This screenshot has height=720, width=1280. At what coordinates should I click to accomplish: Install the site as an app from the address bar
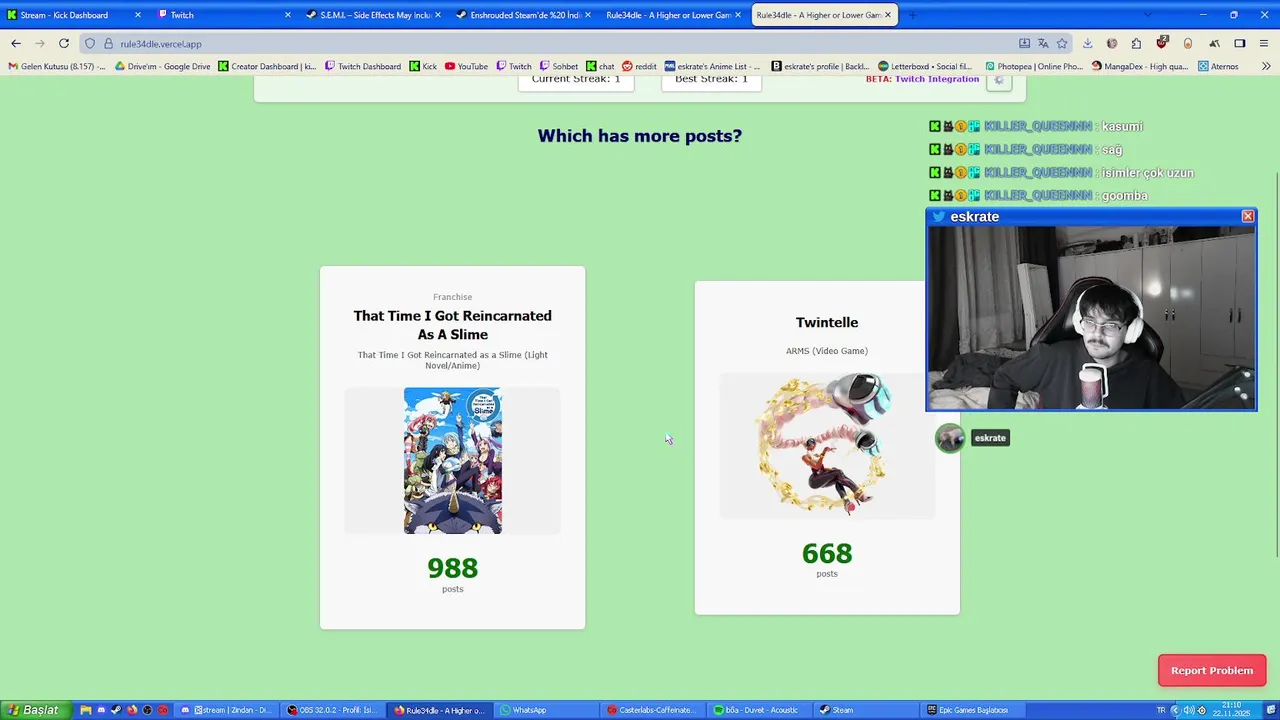coord(1024,43)
